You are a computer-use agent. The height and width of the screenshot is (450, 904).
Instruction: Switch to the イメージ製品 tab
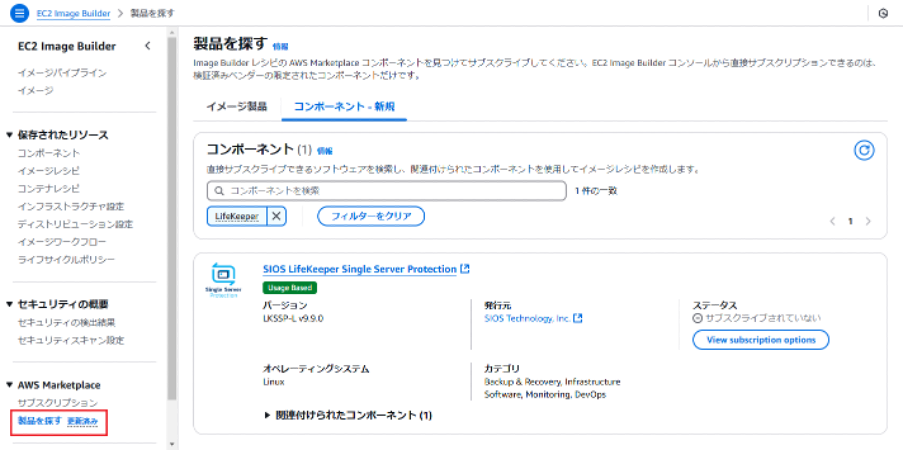tap(236, 107)
